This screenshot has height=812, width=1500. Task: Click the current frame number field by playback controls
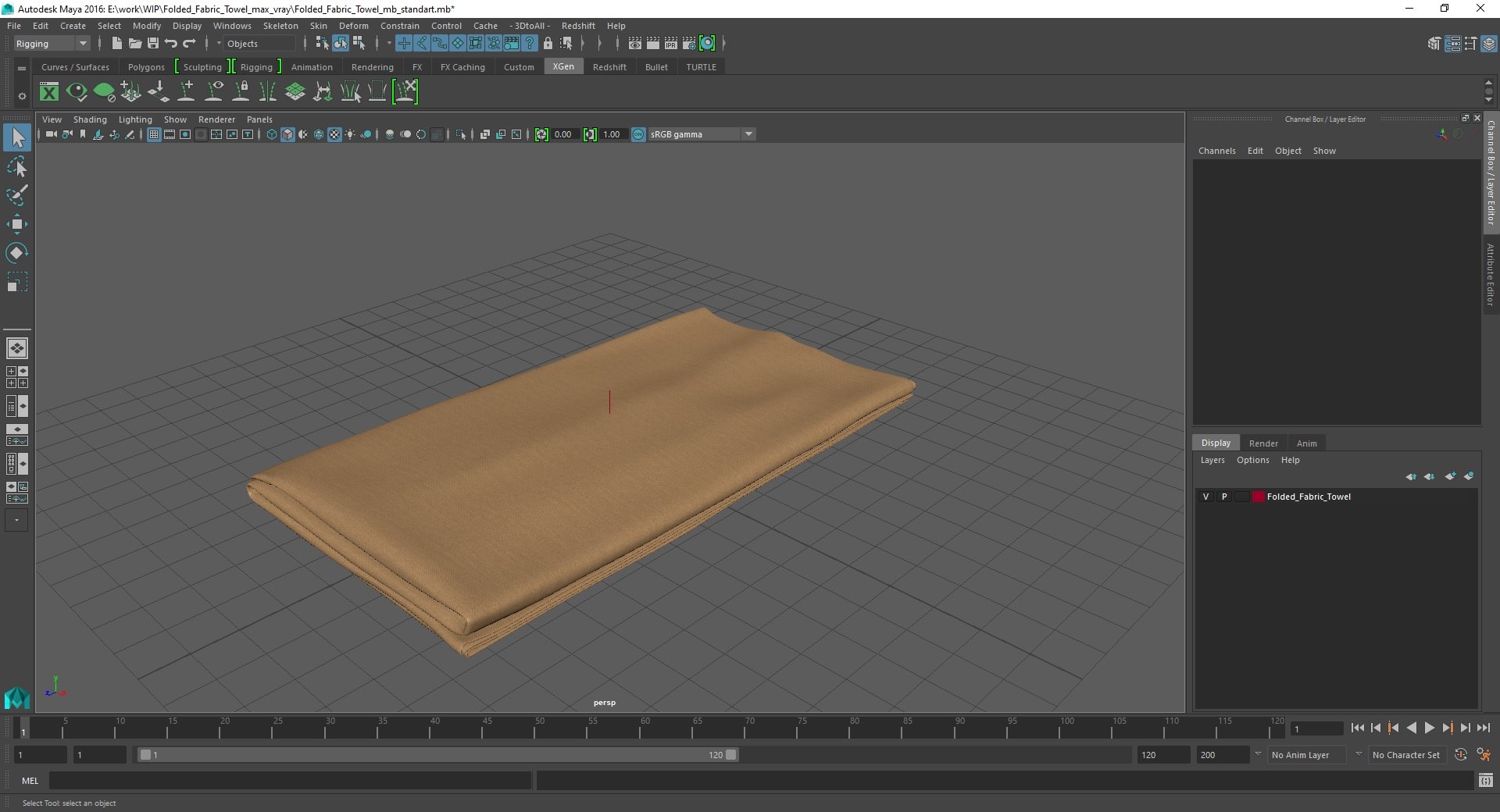coord(1316,728)
